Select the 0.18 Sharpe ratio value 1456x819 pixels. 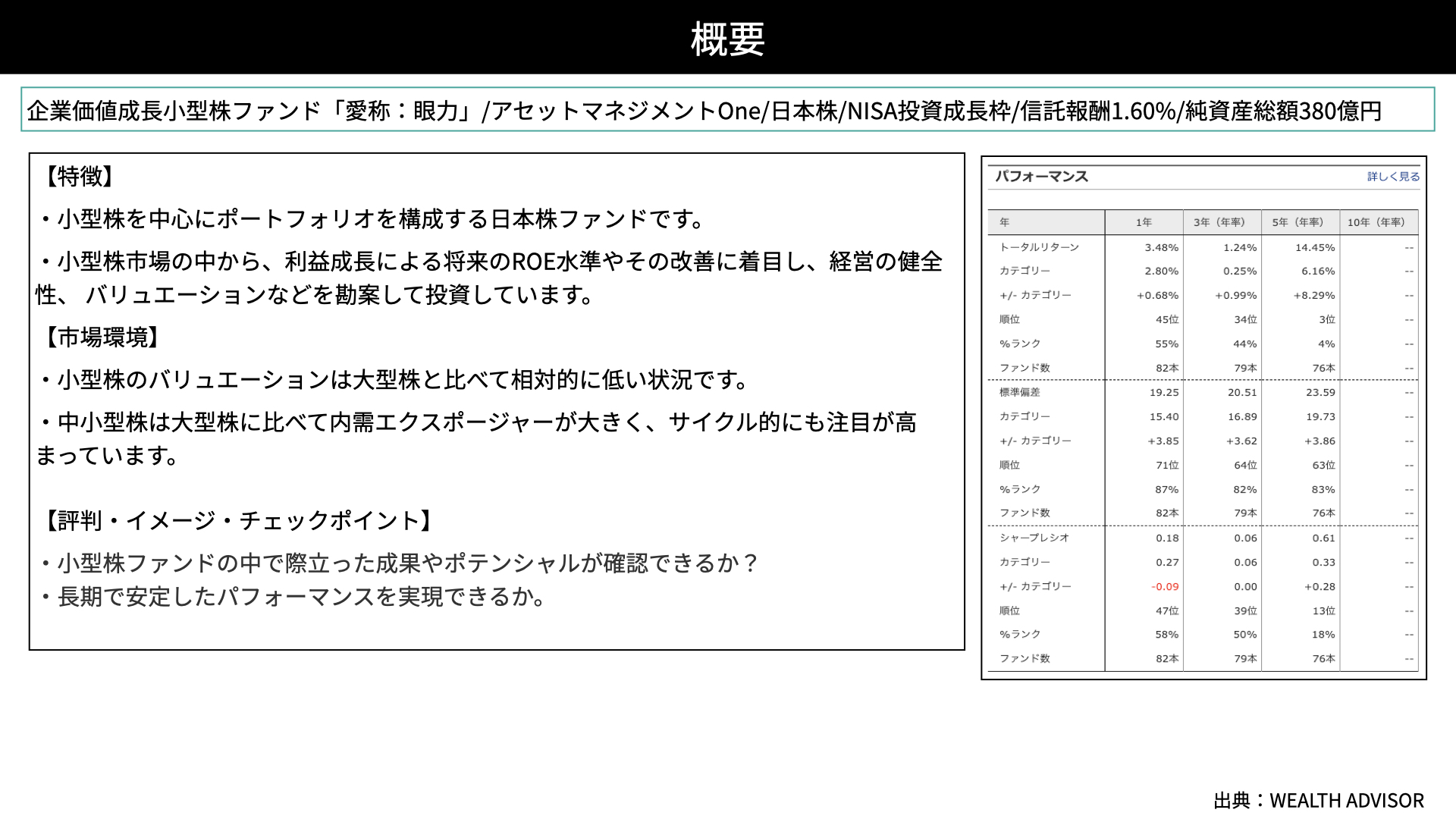[x=1167, y=538]
